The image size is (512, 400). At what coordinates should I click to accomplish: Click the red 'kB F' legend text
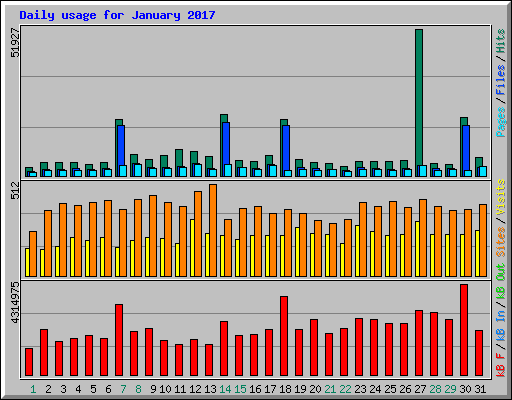point(501,365)
